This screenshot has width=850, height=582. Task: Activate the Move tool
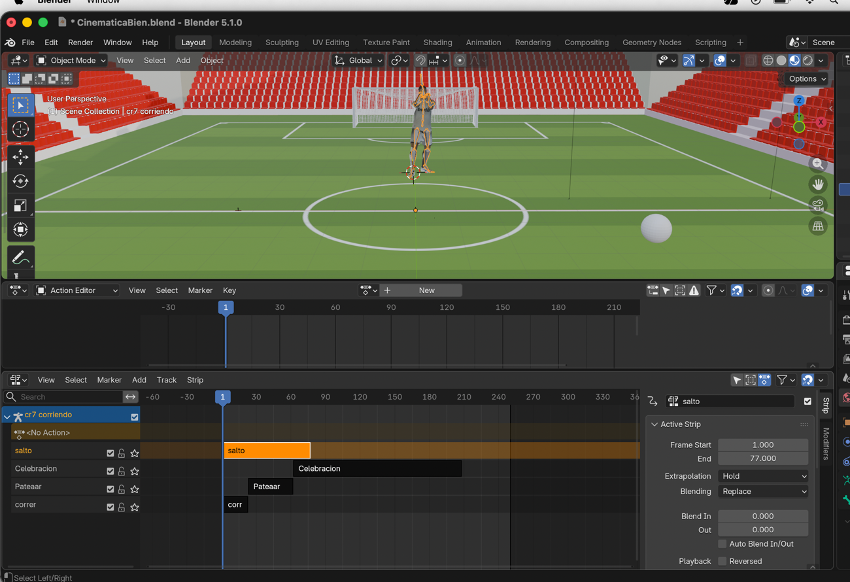coord(21,157)
